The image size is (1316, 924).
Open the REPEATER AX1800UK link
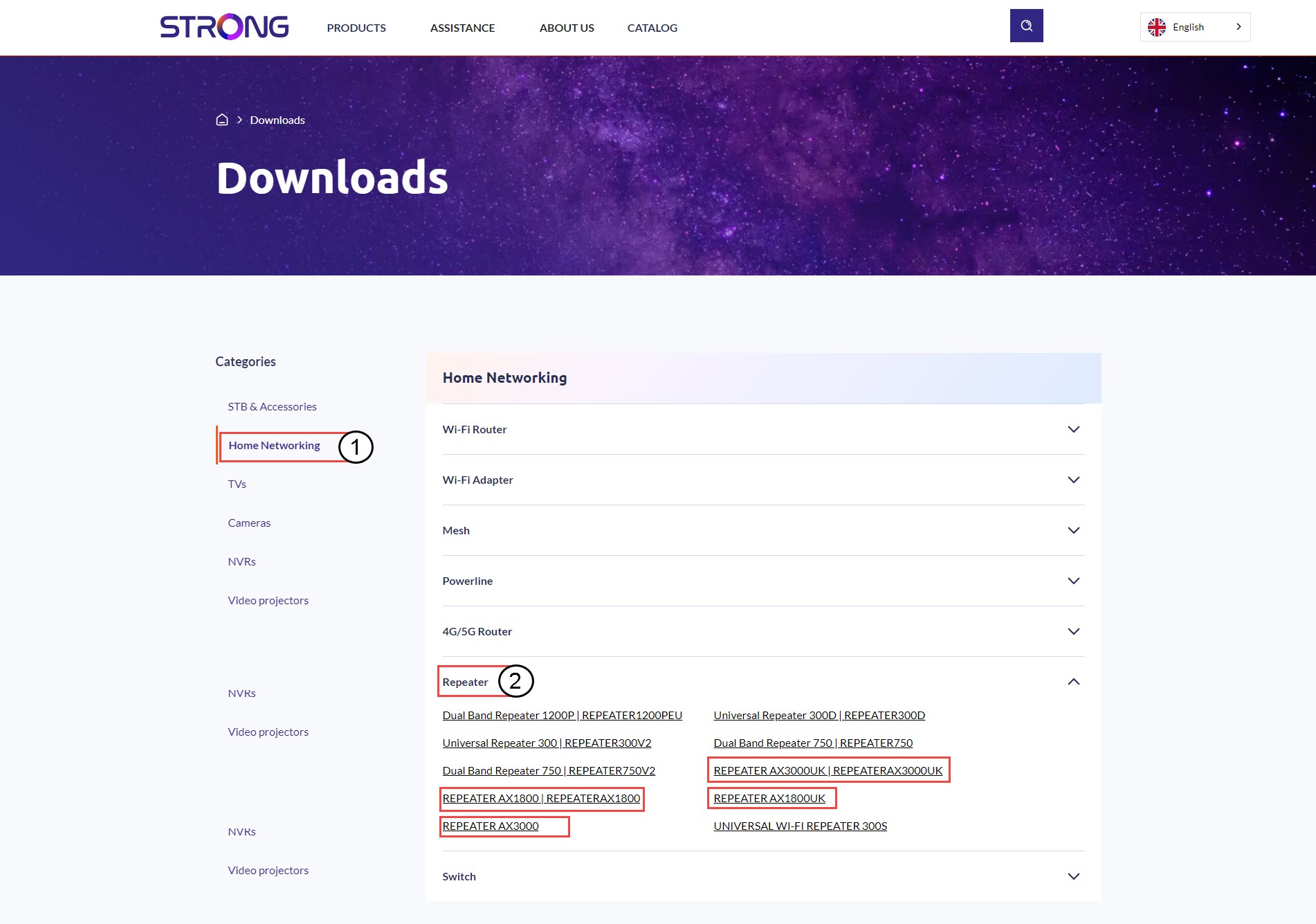tap(769, 798)
